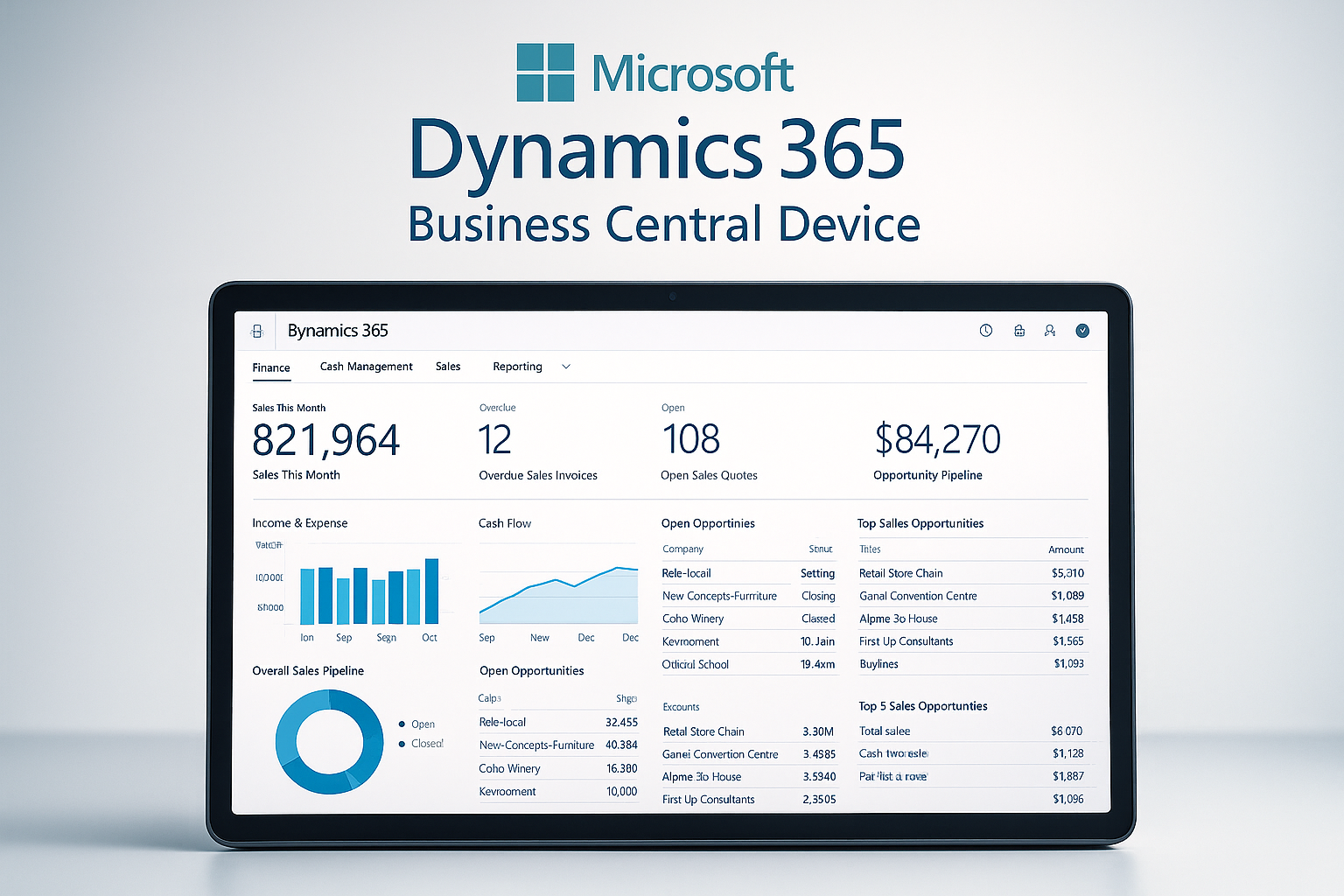Click the briefcase icon in the top bar
This screenshot has height=896, width=1344.
(1018, 331)
